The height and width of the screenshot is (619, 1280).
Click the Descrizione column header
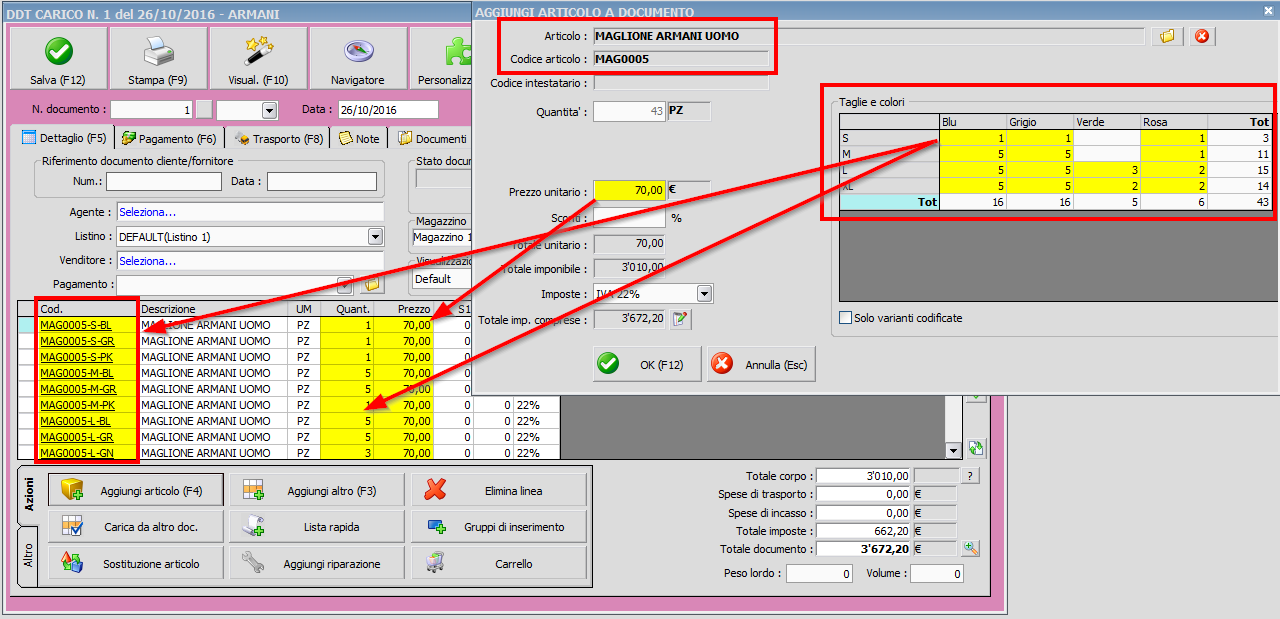point(213,309)
